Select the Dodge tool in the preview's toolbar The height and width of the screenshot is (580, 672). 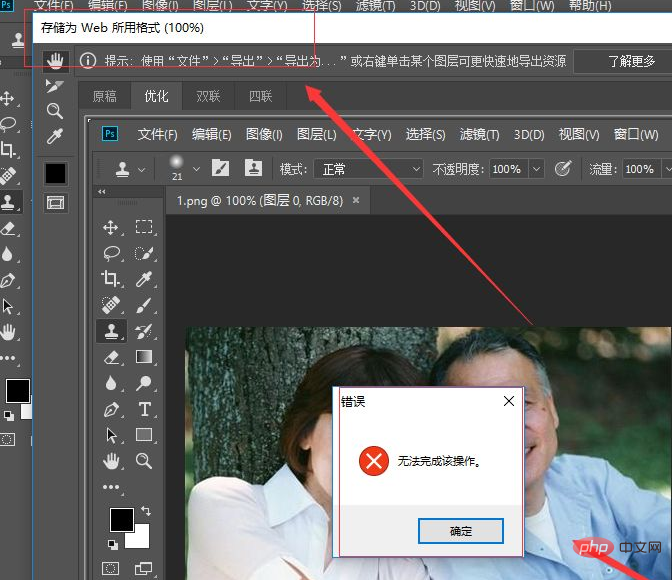tap(144, 383)
